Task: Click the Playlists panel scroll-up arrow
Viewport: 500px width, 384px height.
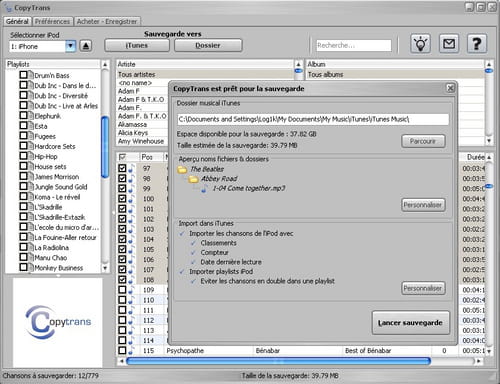Action: coord(105,64)
